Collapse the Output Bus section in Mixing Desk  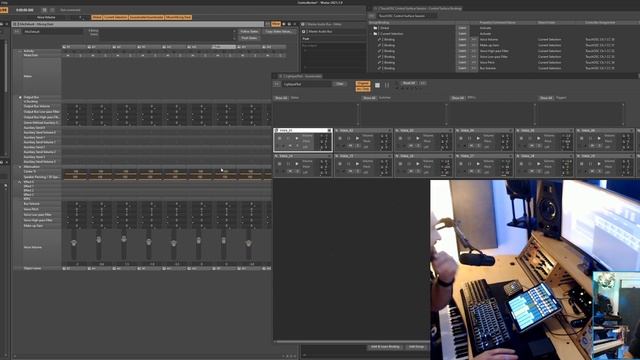point(20,97)
